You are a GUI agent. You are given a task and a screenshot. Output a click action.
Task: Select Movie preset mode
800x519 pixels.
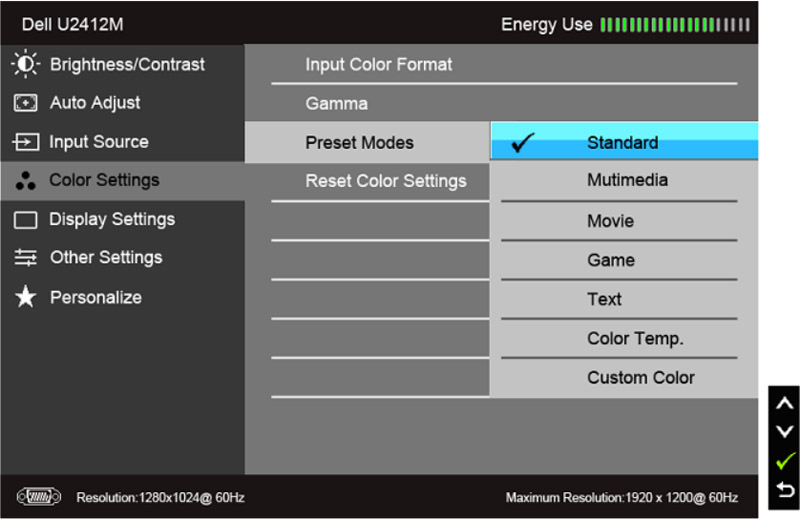tap(624, 221)
